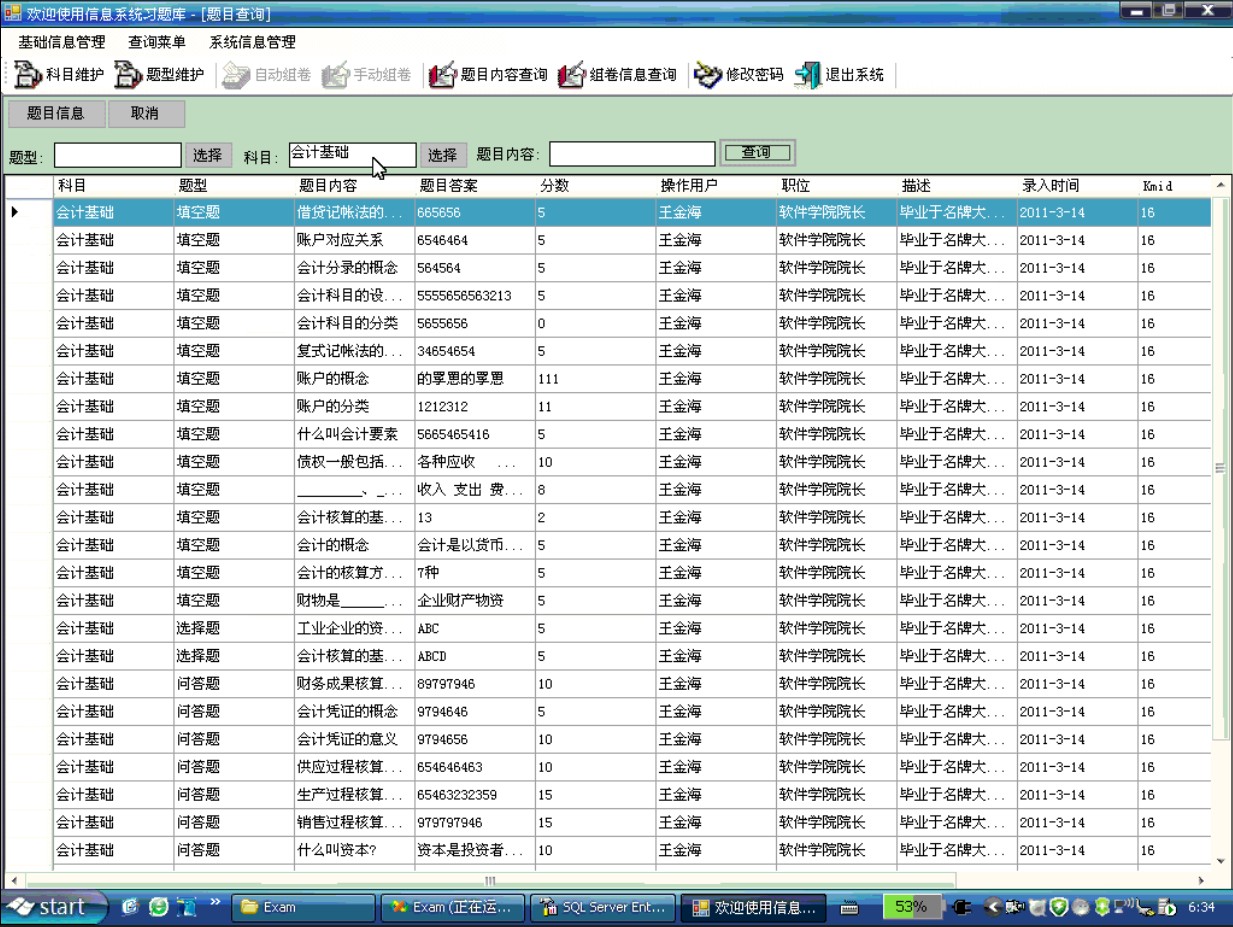1233x927 pixels.
Task: Select the answer cell 5555656563213
Action: tap(474, 296)
